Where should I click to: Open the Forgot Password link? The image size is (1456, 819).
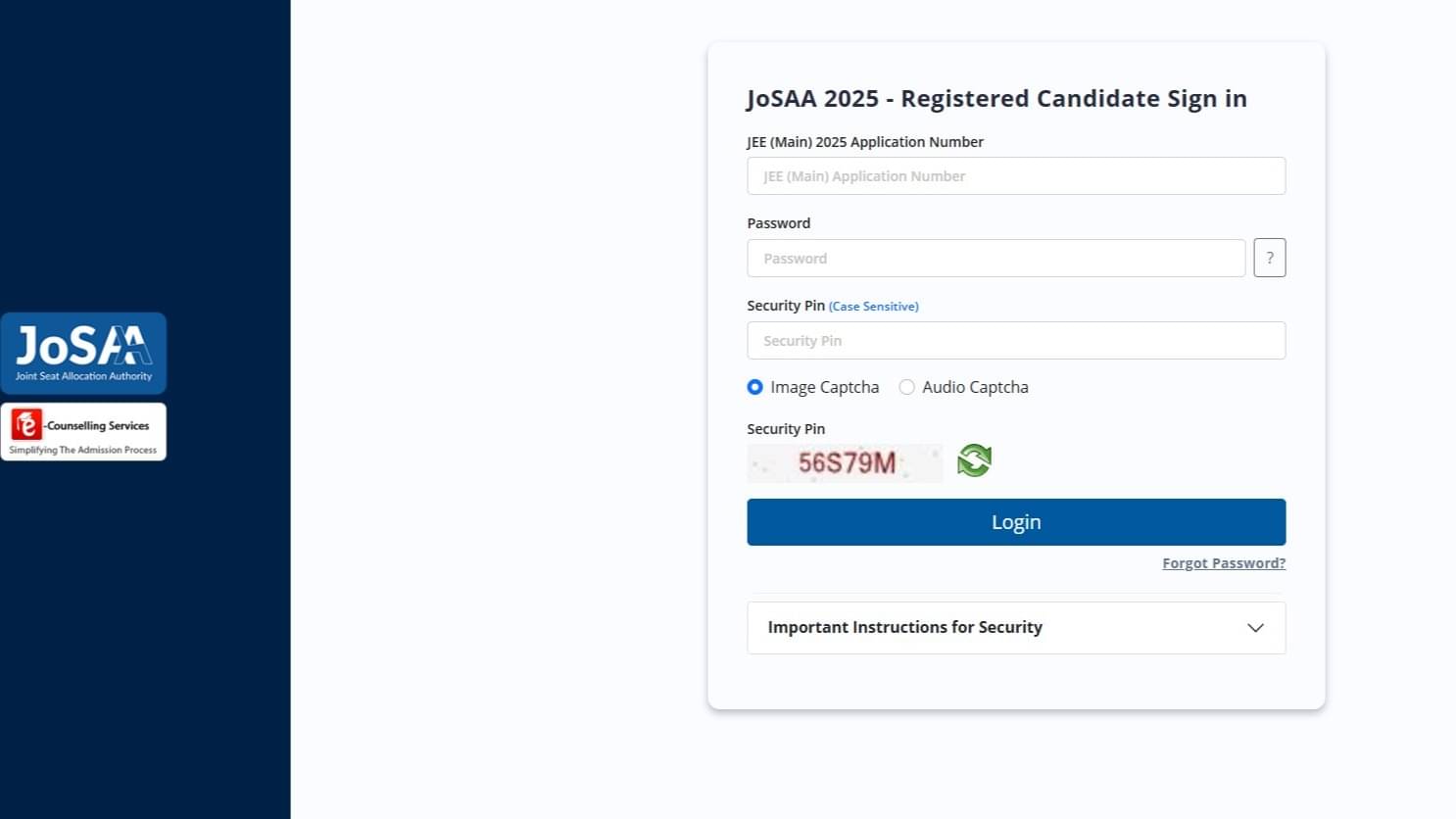[x=1223, y=562]
